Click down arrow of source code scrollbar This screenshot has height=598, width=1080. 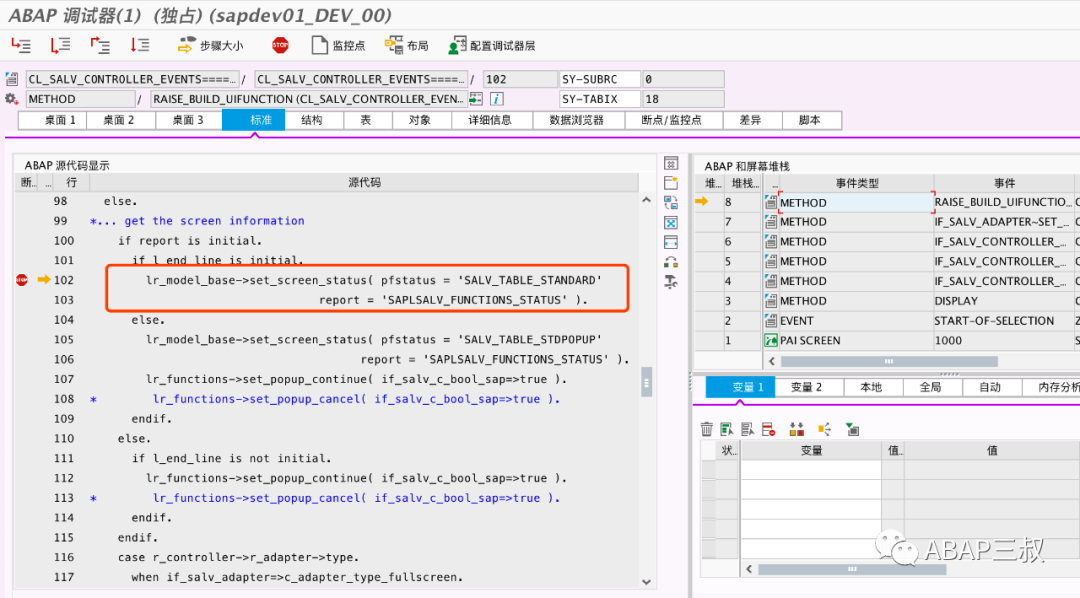(646, 582)
